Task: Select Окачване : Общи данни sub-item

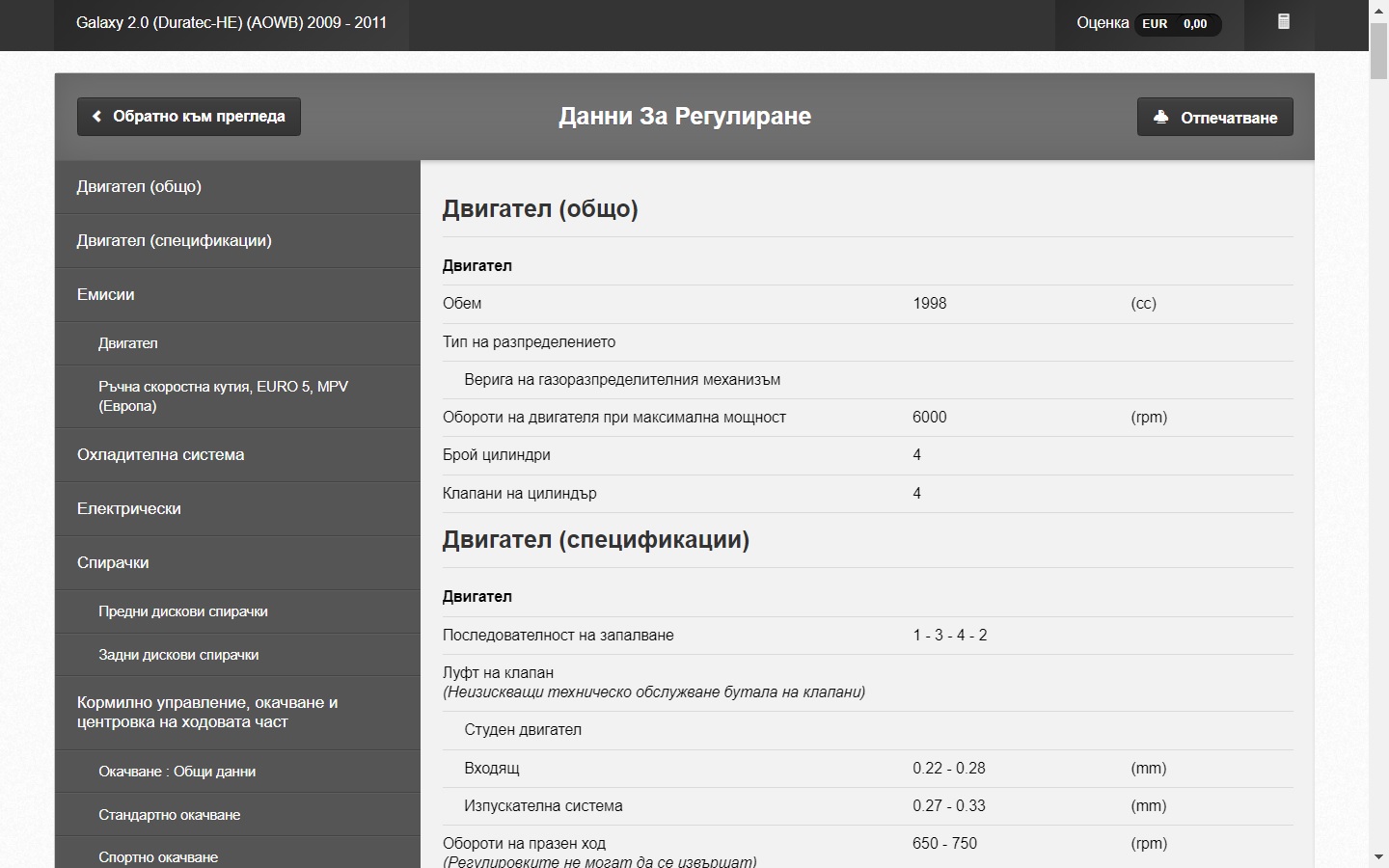Action: [177, 772]
